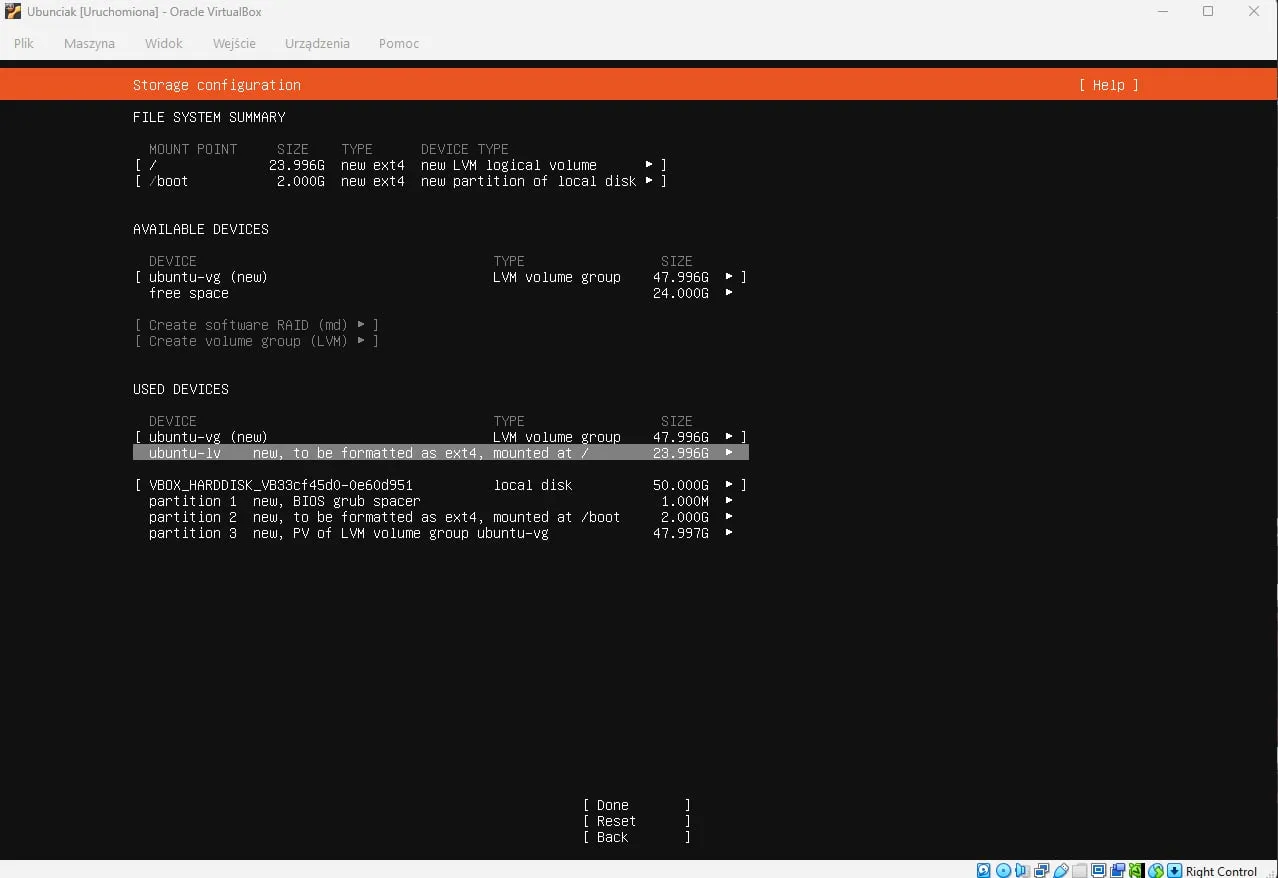Select partition 3 PV of LVM group
The height and width of the screenshot is (878, 1278).
pyautogui.click(x=441, y=533)
